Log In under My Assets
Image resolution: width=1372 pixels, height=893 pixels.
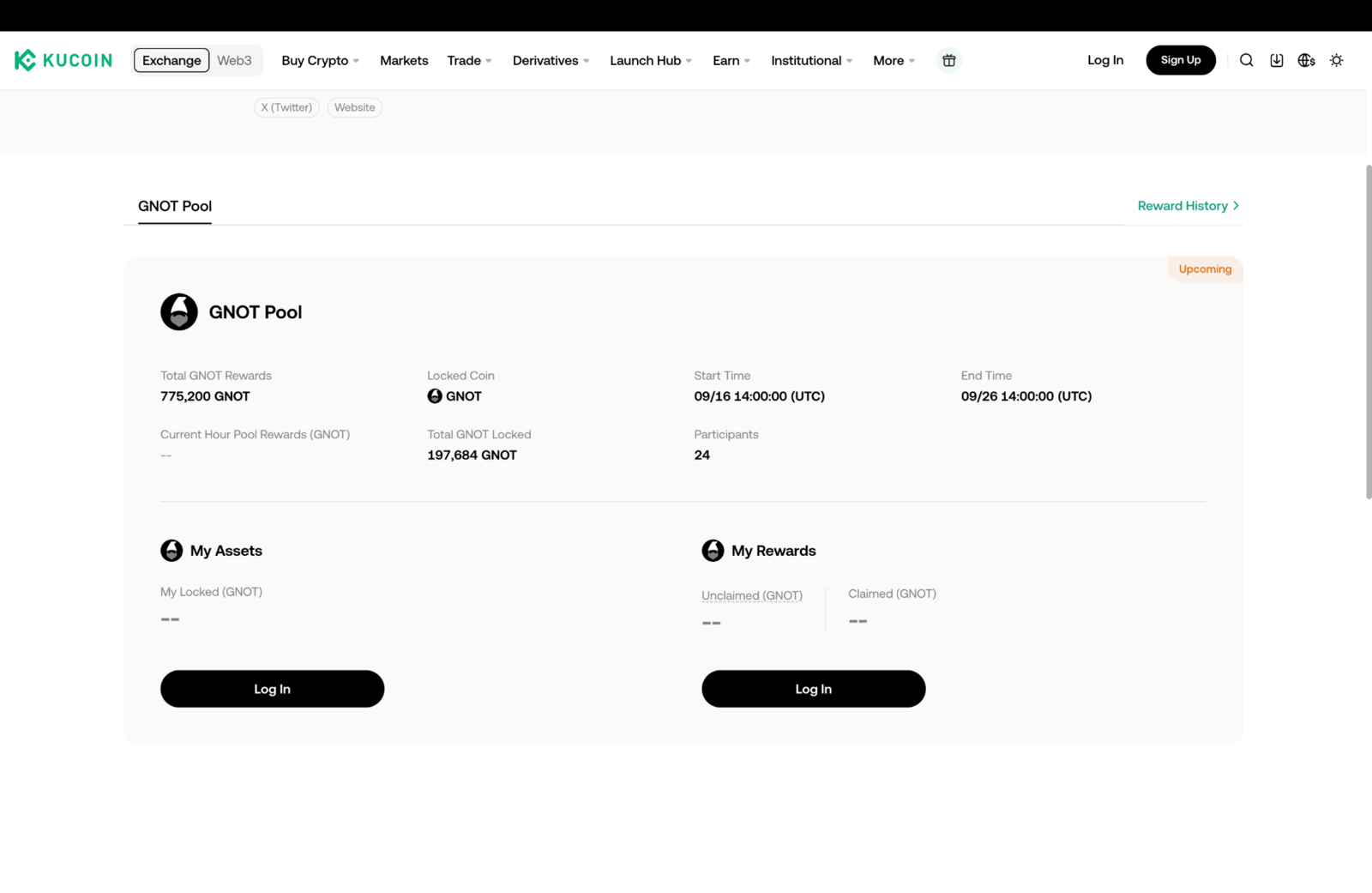[272, 689]
